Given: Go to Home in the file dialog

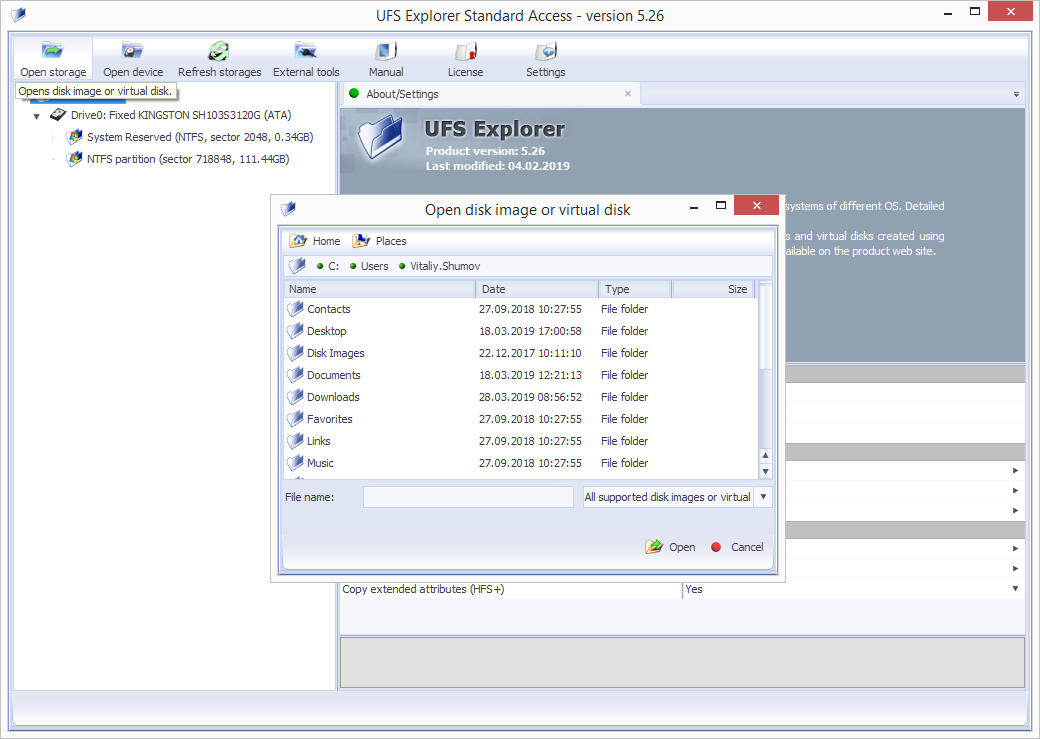Looking at the screenshot, I should click(x=315, y=241).
